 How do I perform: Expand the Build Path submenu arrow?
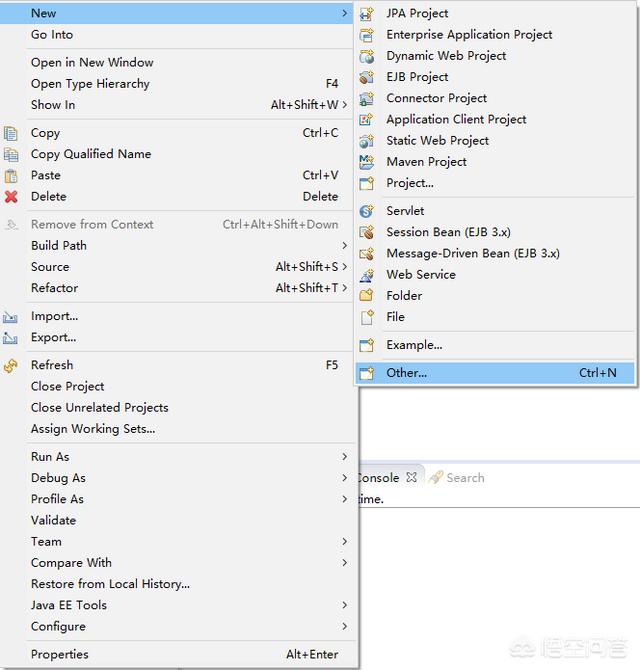click(x=344, y=246)
